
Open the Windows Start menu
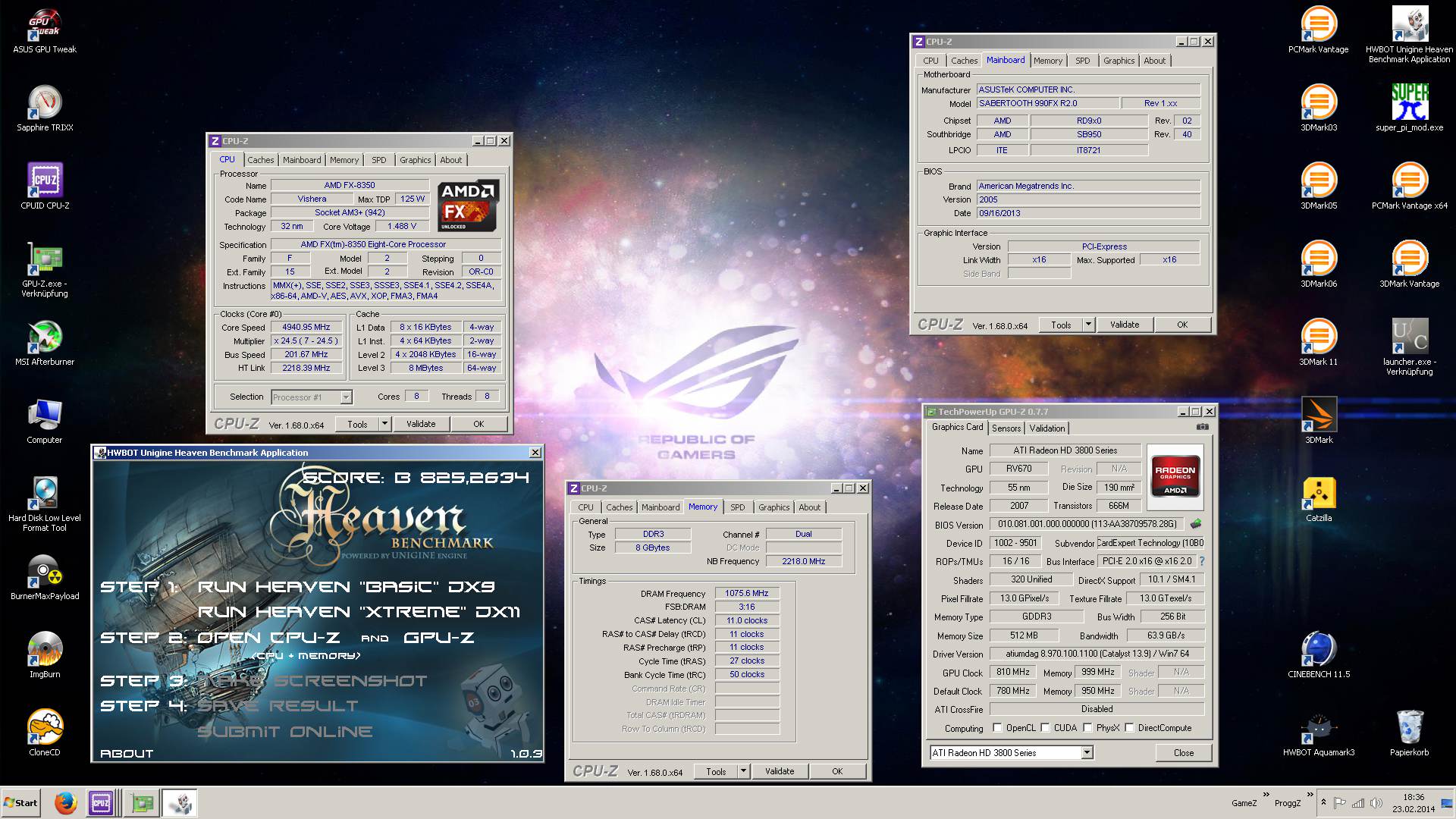(20, 803)
